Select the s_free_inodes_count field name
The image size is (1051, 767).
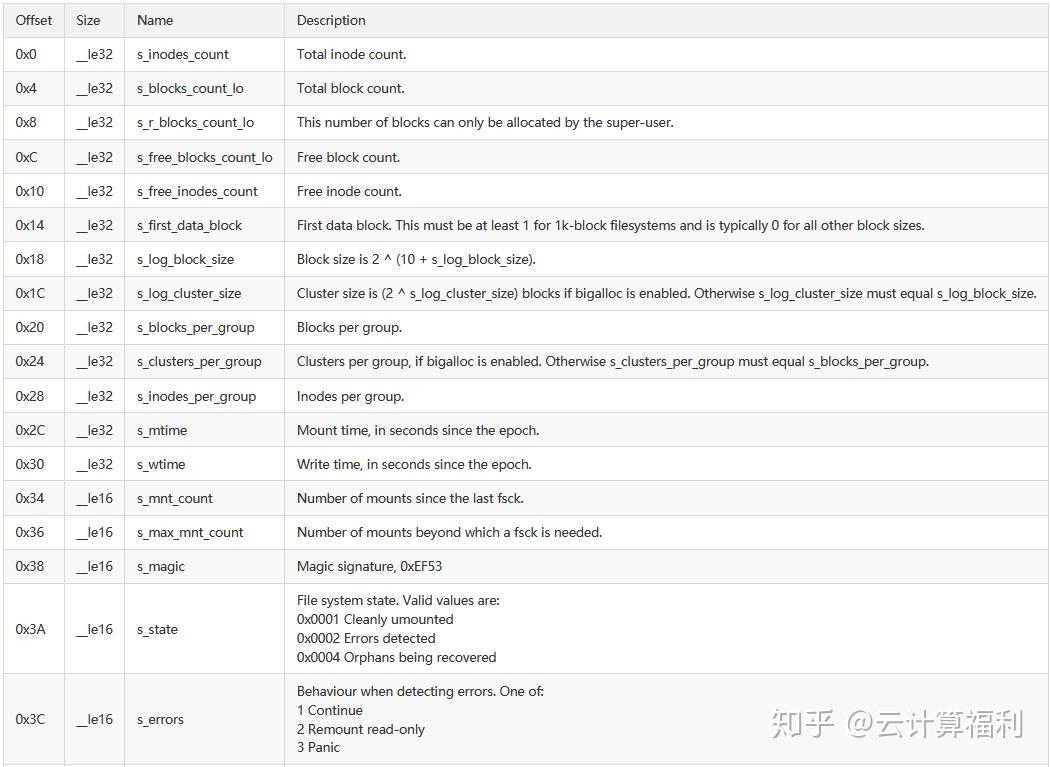click(x=197, y=191)
